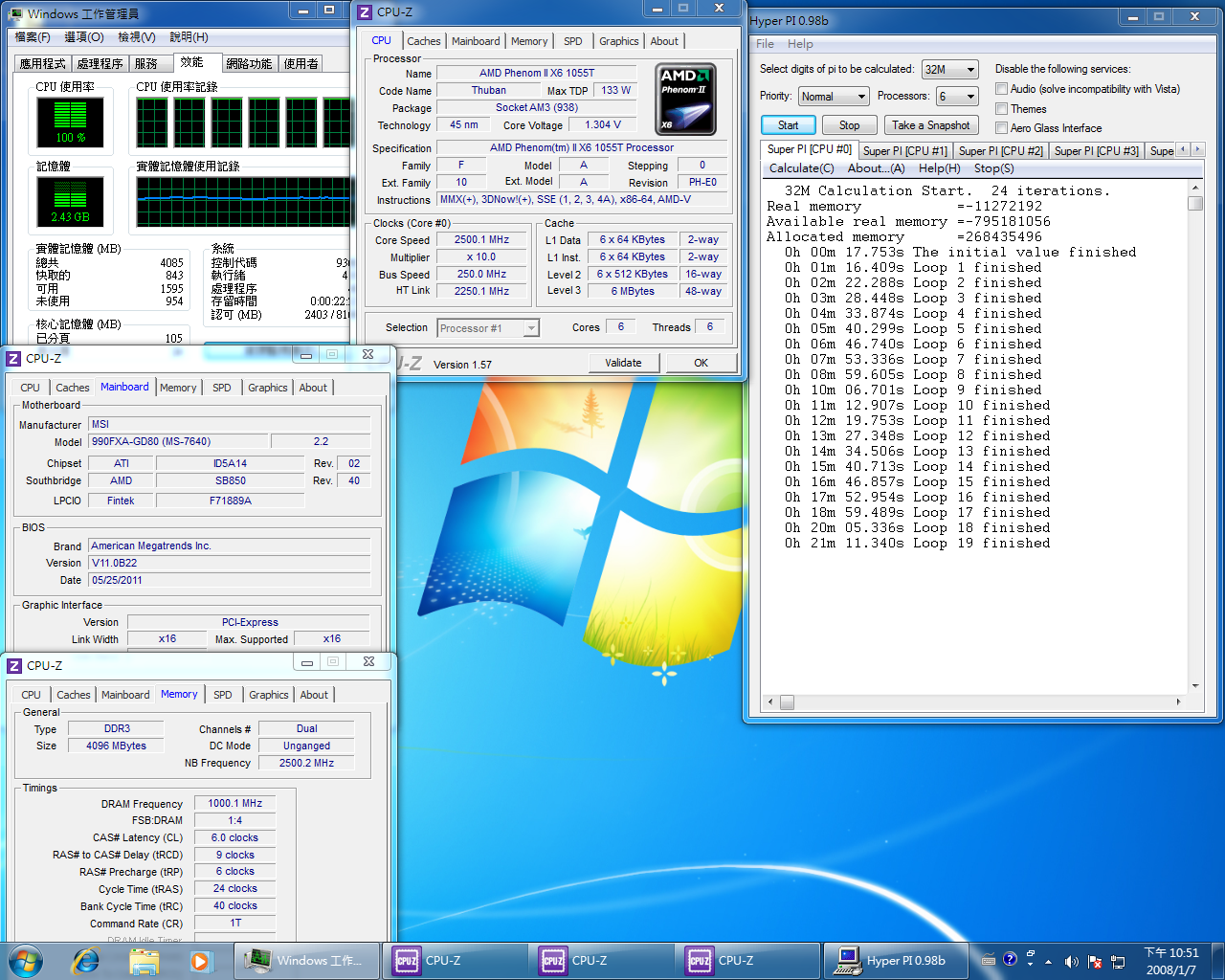1225x980 pixels.
Task: Open SPD tab in top CPU-Z window
Action: 572,41
